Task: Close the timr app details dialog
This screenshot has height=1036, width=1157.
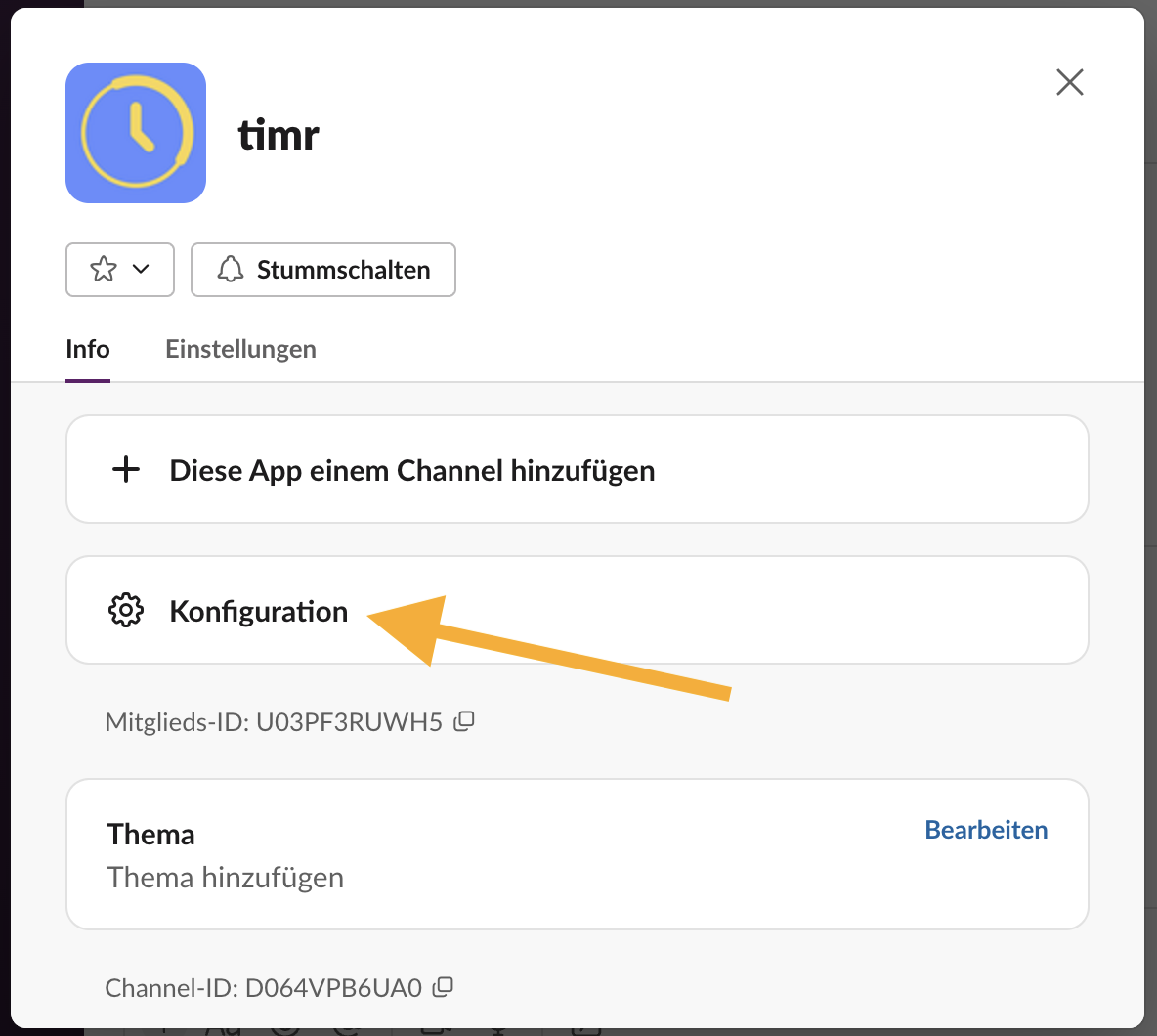Action: tap(1069, 83)
